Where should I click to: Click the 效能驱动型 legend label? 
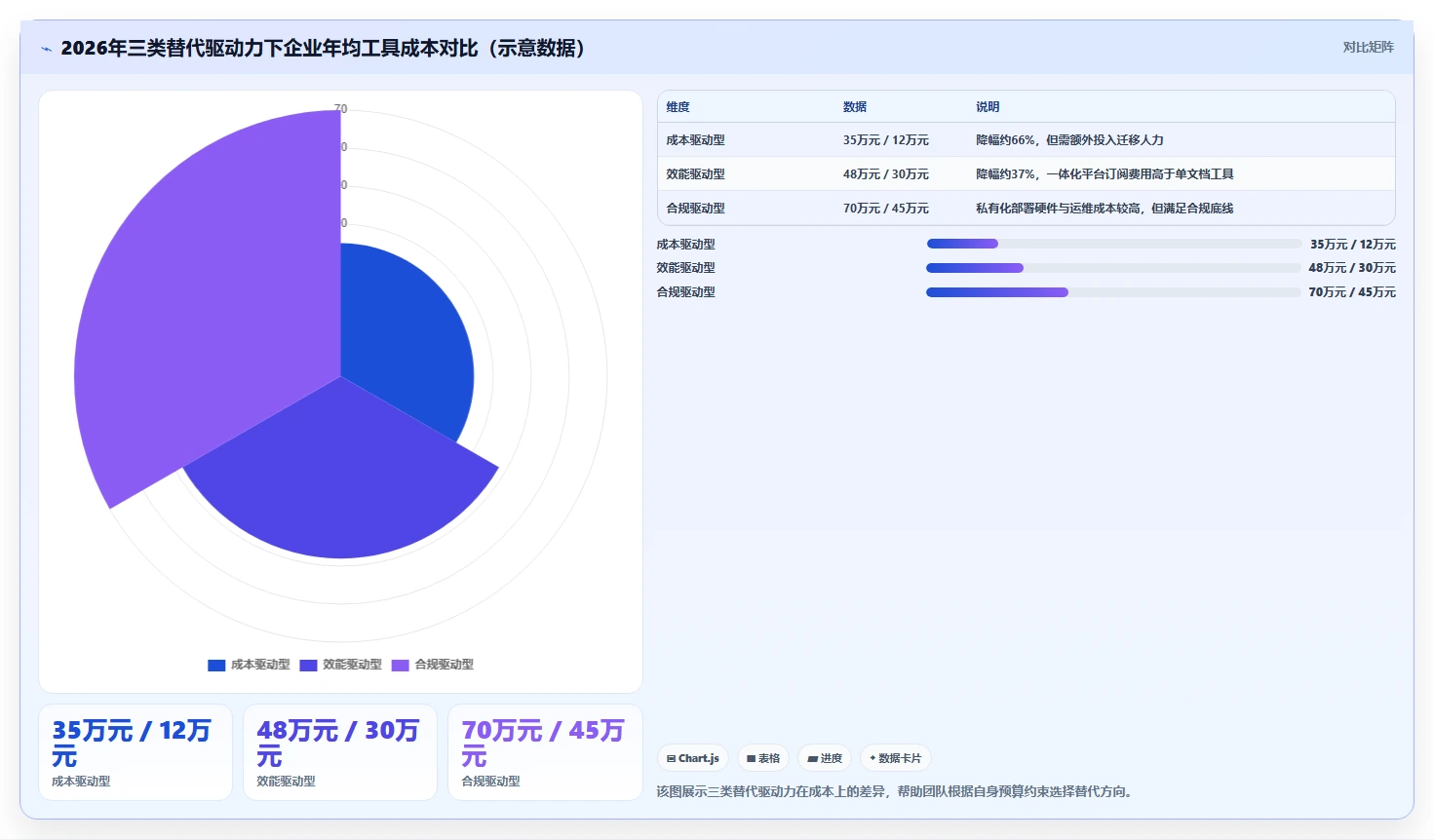point(352,665)
